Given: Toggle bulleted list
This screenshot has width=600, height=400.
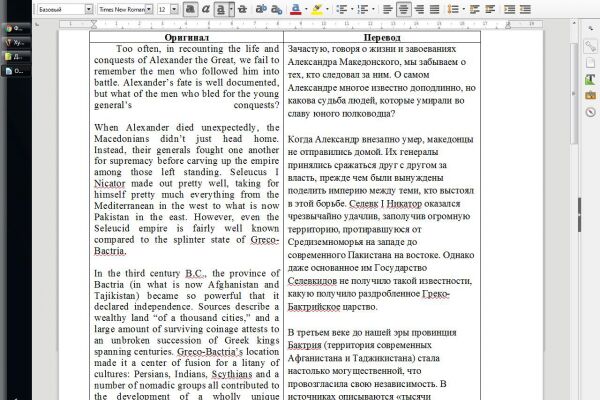Looking at the screenshot, I should [342, 9].
